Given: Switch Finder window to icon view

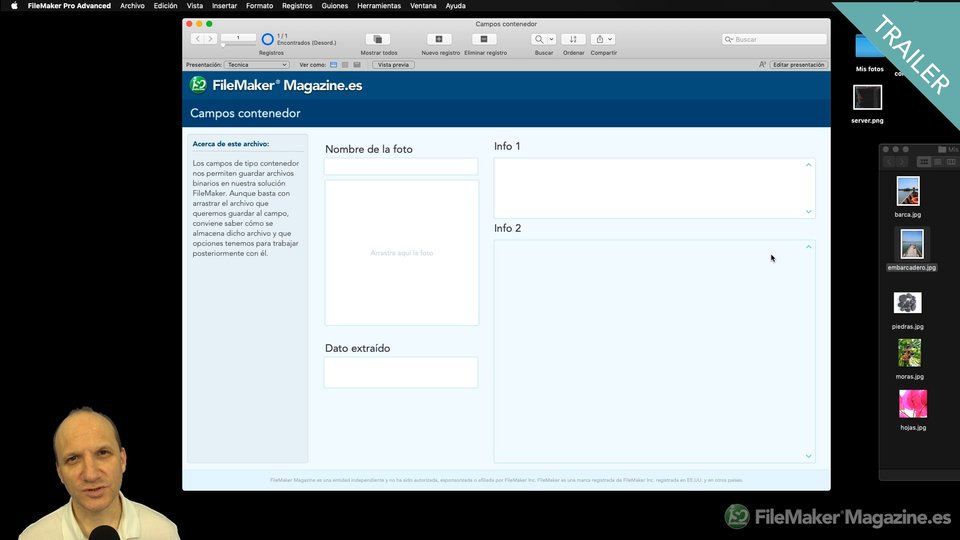Looking at the screenshot, I should click(x=924, y=162).
